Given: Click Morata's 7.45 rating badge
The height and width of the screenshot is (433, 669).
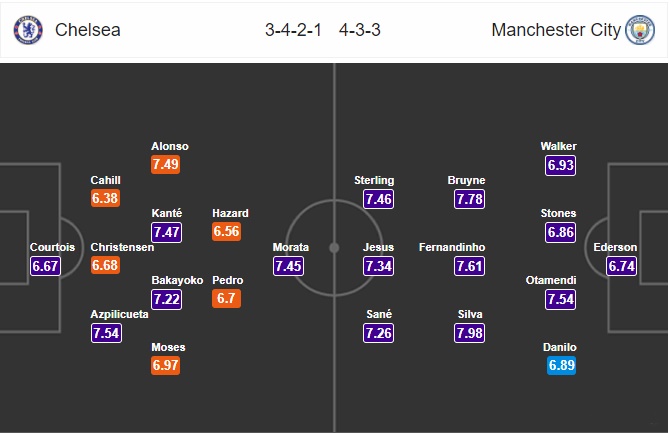Looking at the screenshot, I should coord(289,266).
